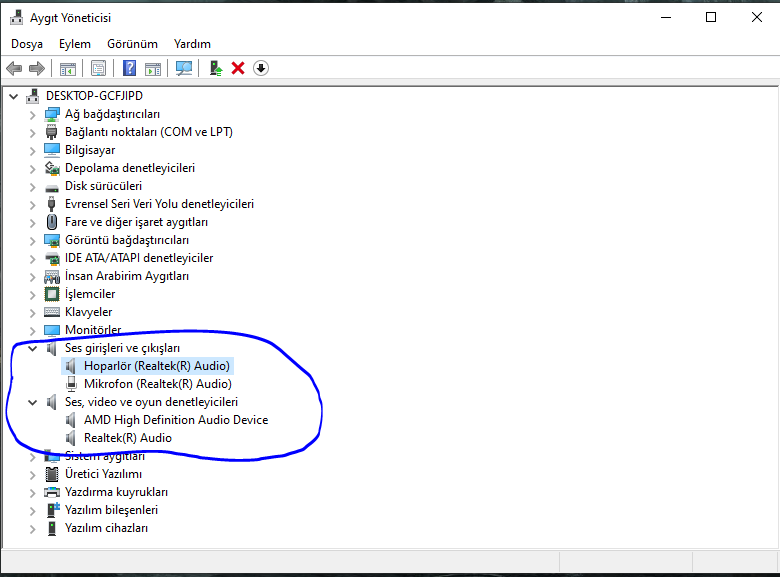Viewport: 780px width, 577px height.
Task: Click the keyboard icon beside Klavyeler
Action: click(x=52, y=312)
